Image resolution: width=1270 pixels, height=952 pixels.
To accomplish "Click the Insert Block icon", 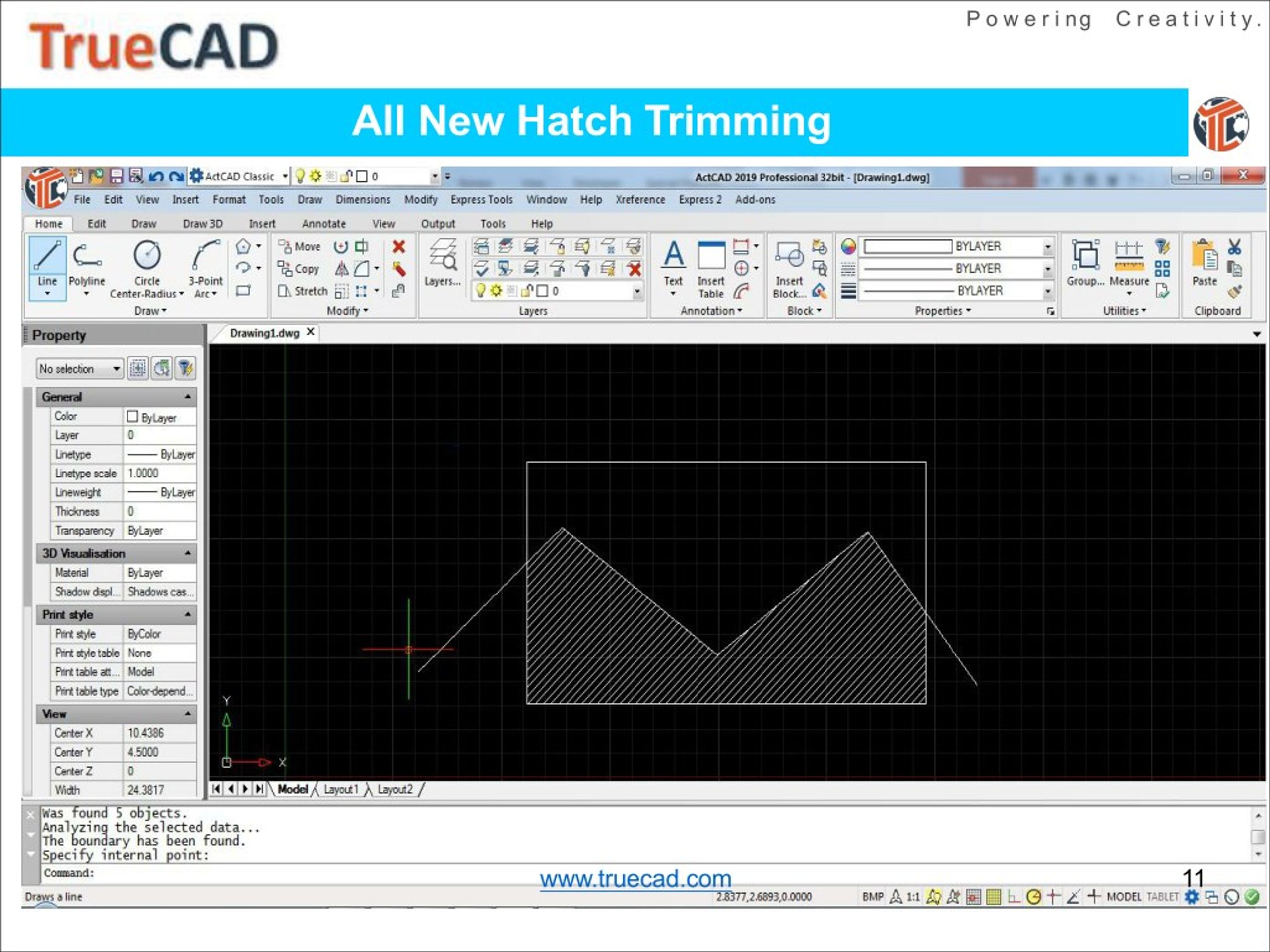I will pyautogui.click(x=789, y=269).
